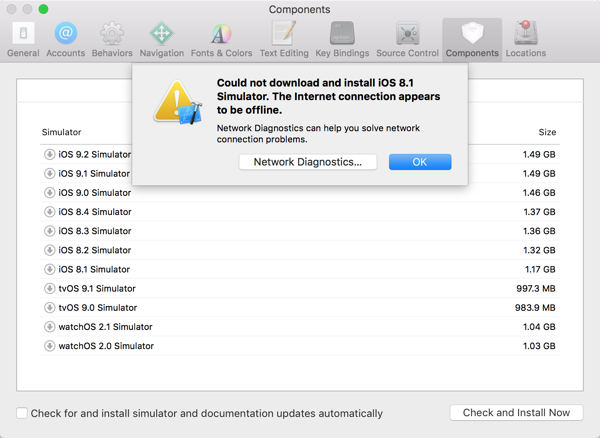The width and height of the screenshot is (600, 438).
Task: Open the Accounts preferences pane
Action: tap(66, 38)
